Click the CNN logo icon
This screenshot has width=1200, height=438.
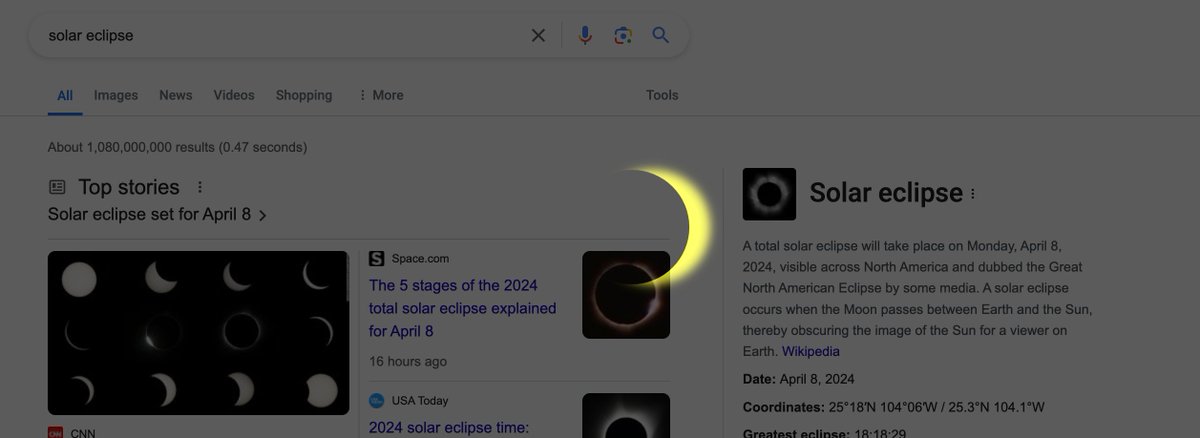coord(56,432)
